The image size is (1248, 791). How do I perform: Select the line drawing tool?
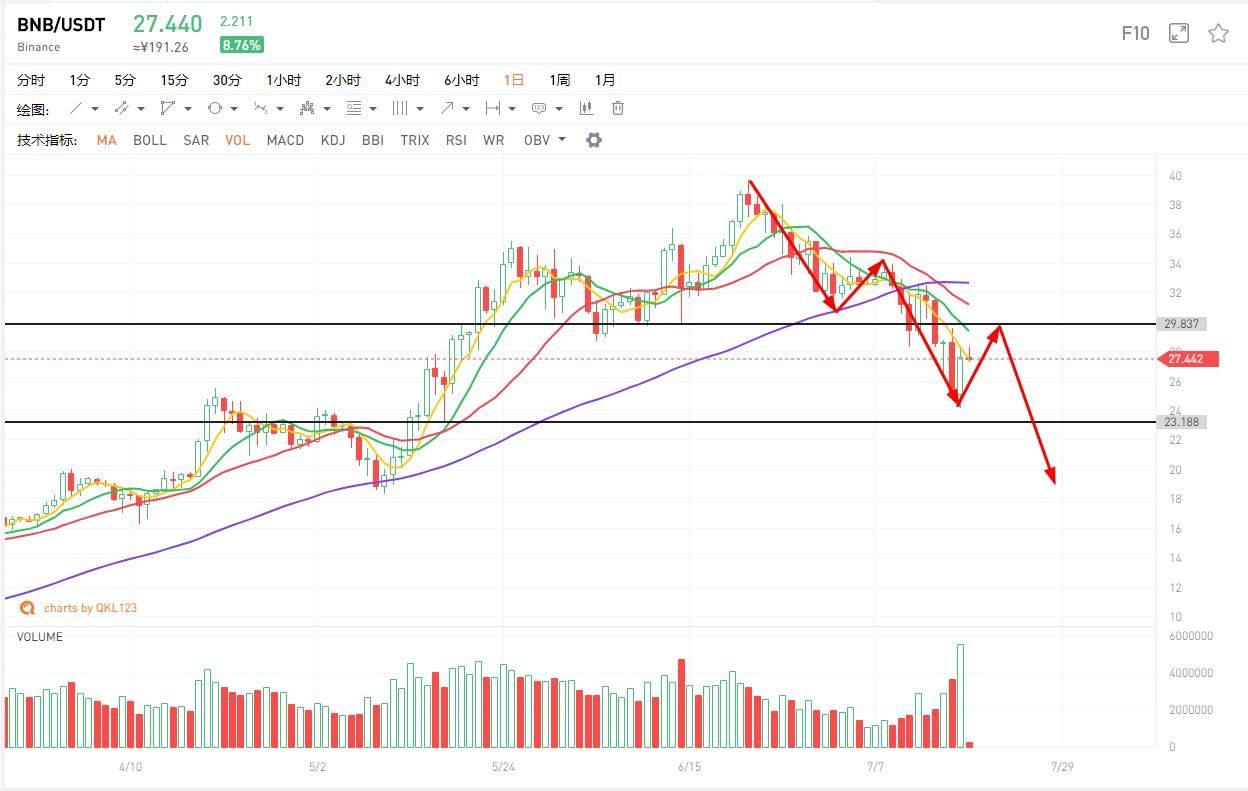click(75, 108)
